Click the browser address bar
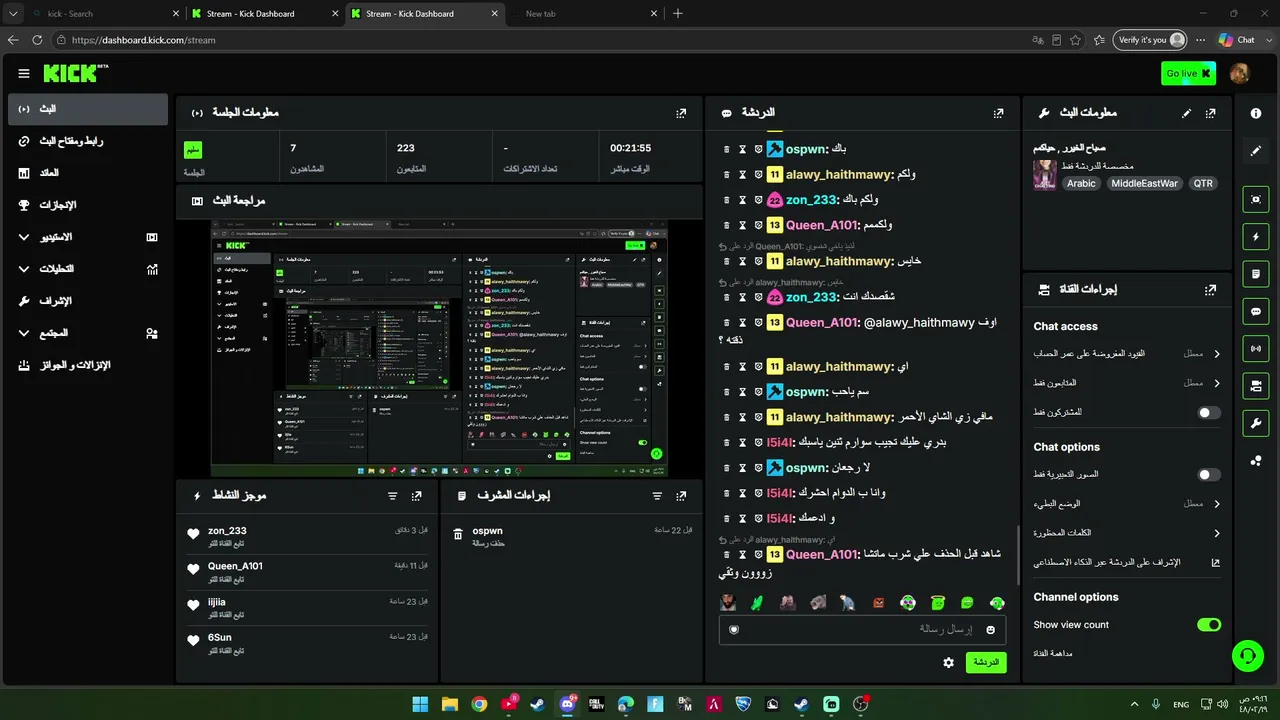This screenshot has height=720, width=1280. [540, 40]
